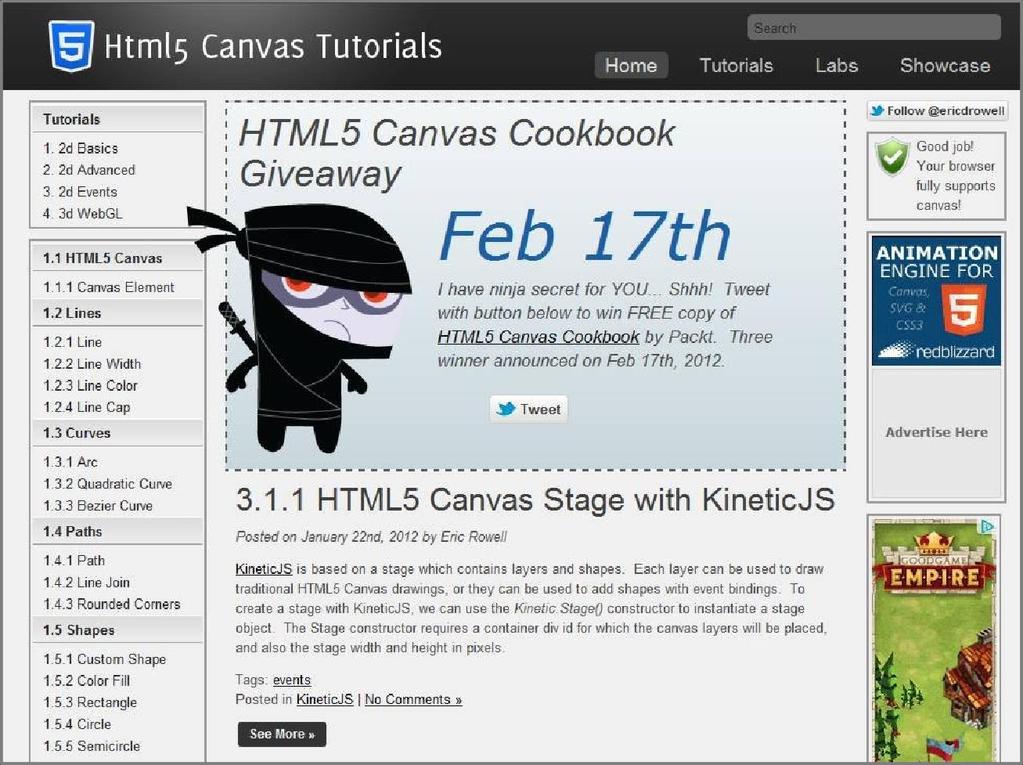Open the Showcase nav item

[945, 65]
